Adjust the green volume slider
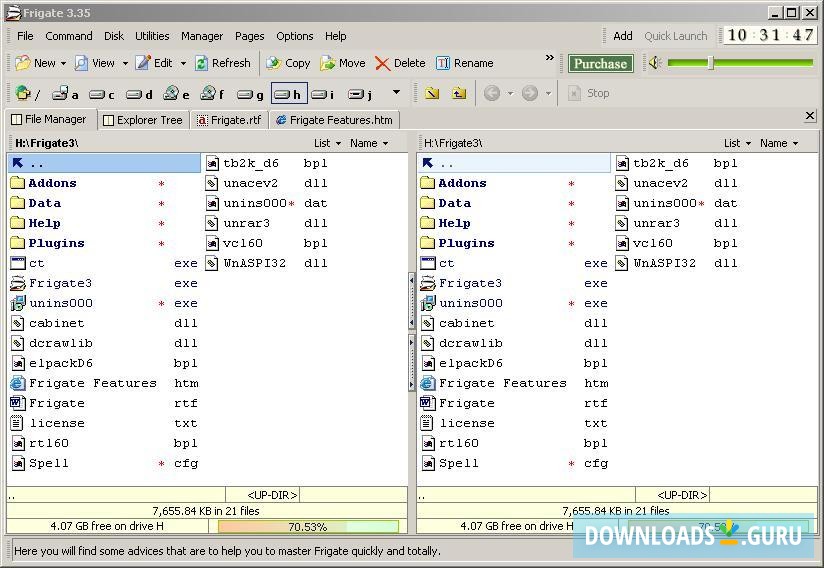This screenshot has height=568, width=824. click(x=711, y=63)
